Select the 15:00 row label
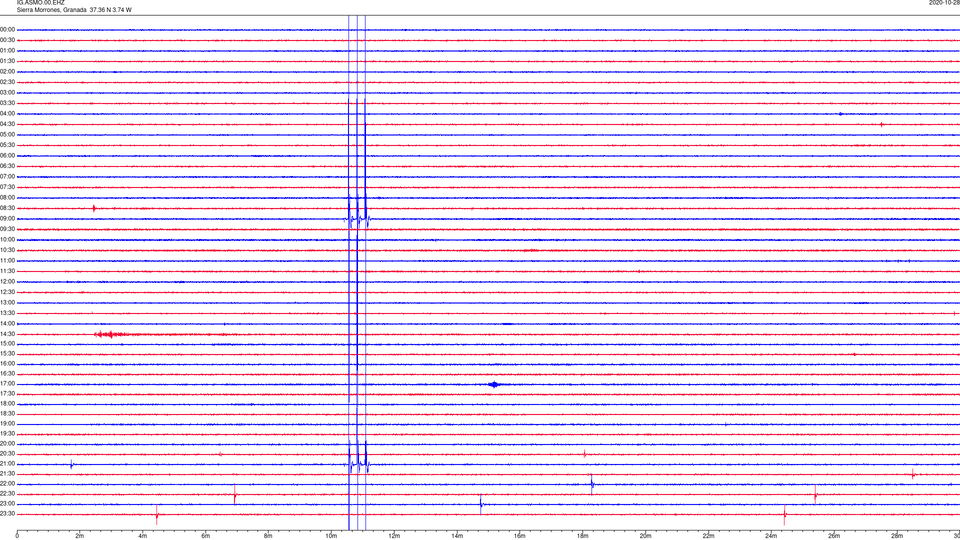Screen dimensions: 960x540 (x=7, y=344)
